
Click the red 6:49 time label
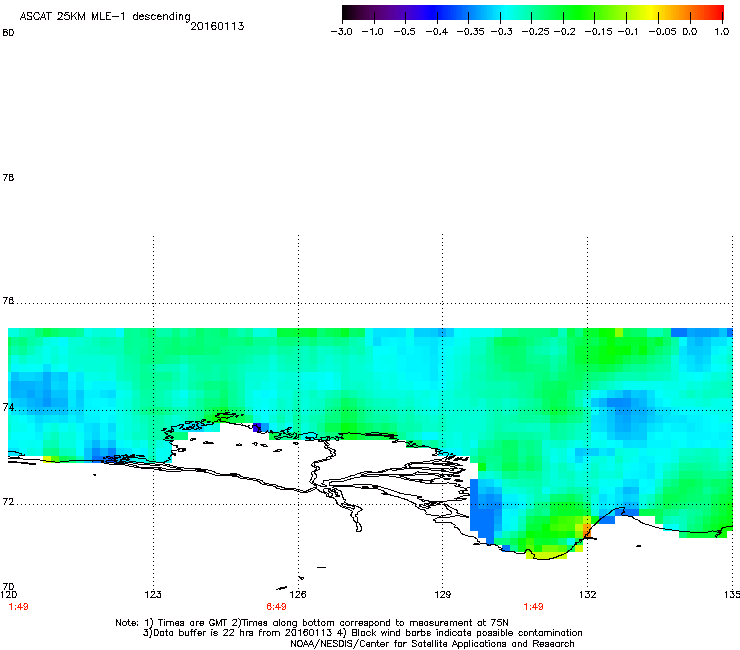pos(276,607)
